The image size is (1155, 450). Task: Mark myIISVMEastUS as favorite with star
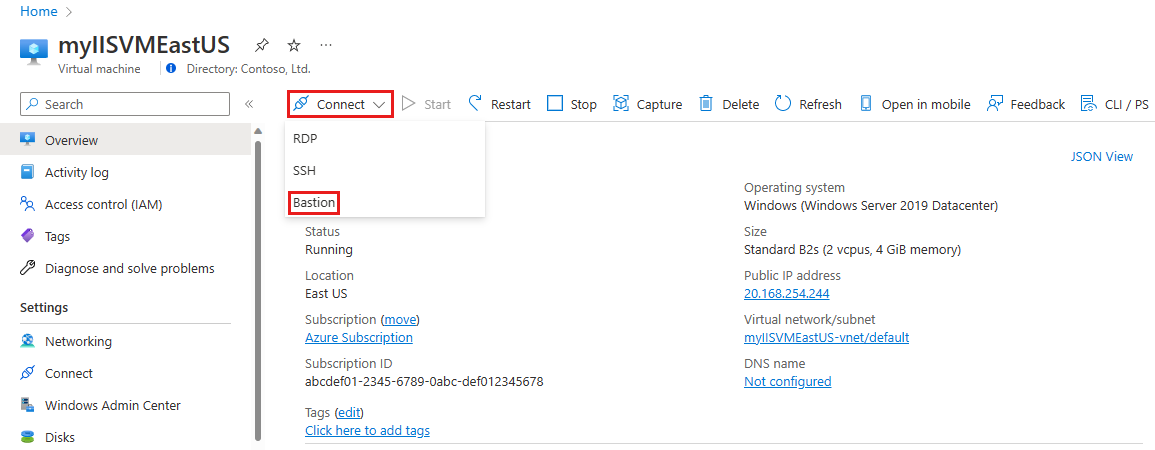[x=294, y=46]
